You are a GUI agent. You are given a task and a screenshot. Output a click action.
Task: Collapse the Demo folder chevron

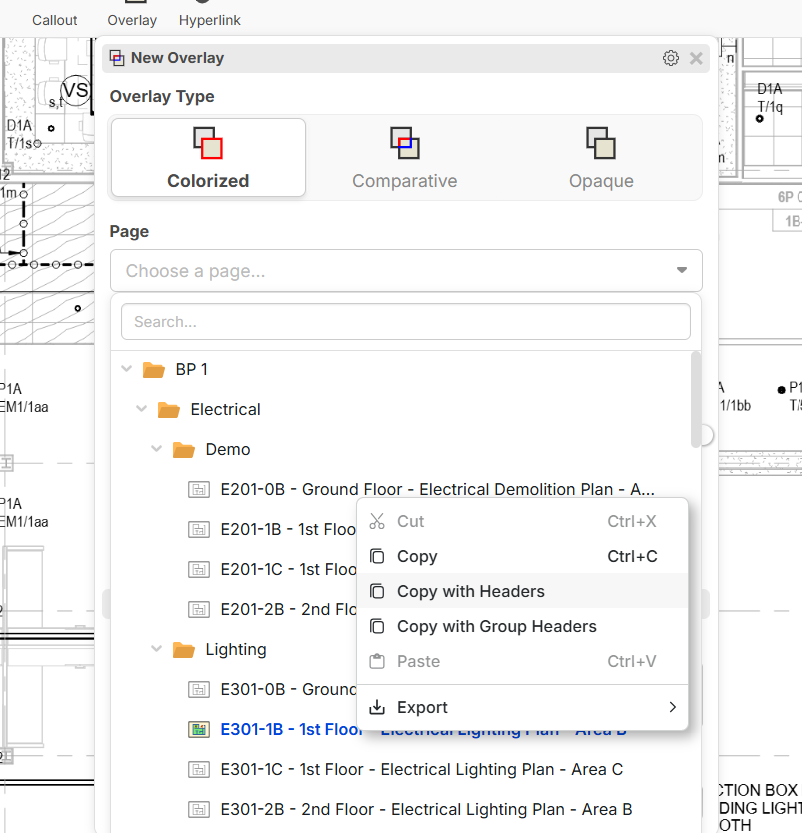(156, 449)
